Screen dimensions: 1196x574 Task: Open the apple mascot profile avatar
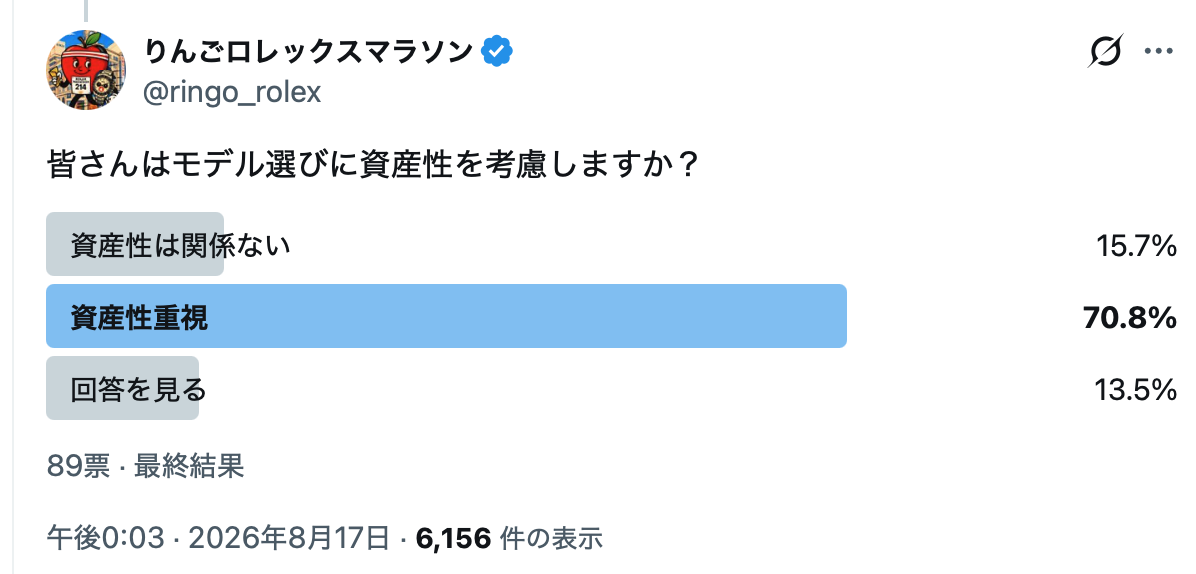tap(86, 70)
